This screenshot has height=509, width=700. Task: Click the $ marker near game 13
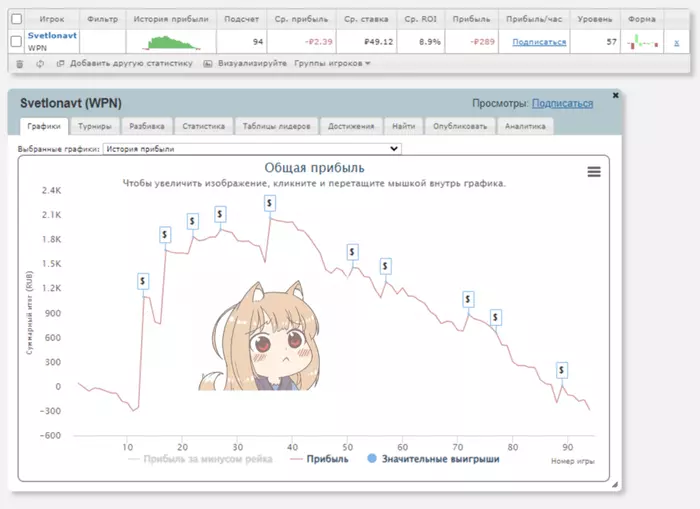[143, 281]
